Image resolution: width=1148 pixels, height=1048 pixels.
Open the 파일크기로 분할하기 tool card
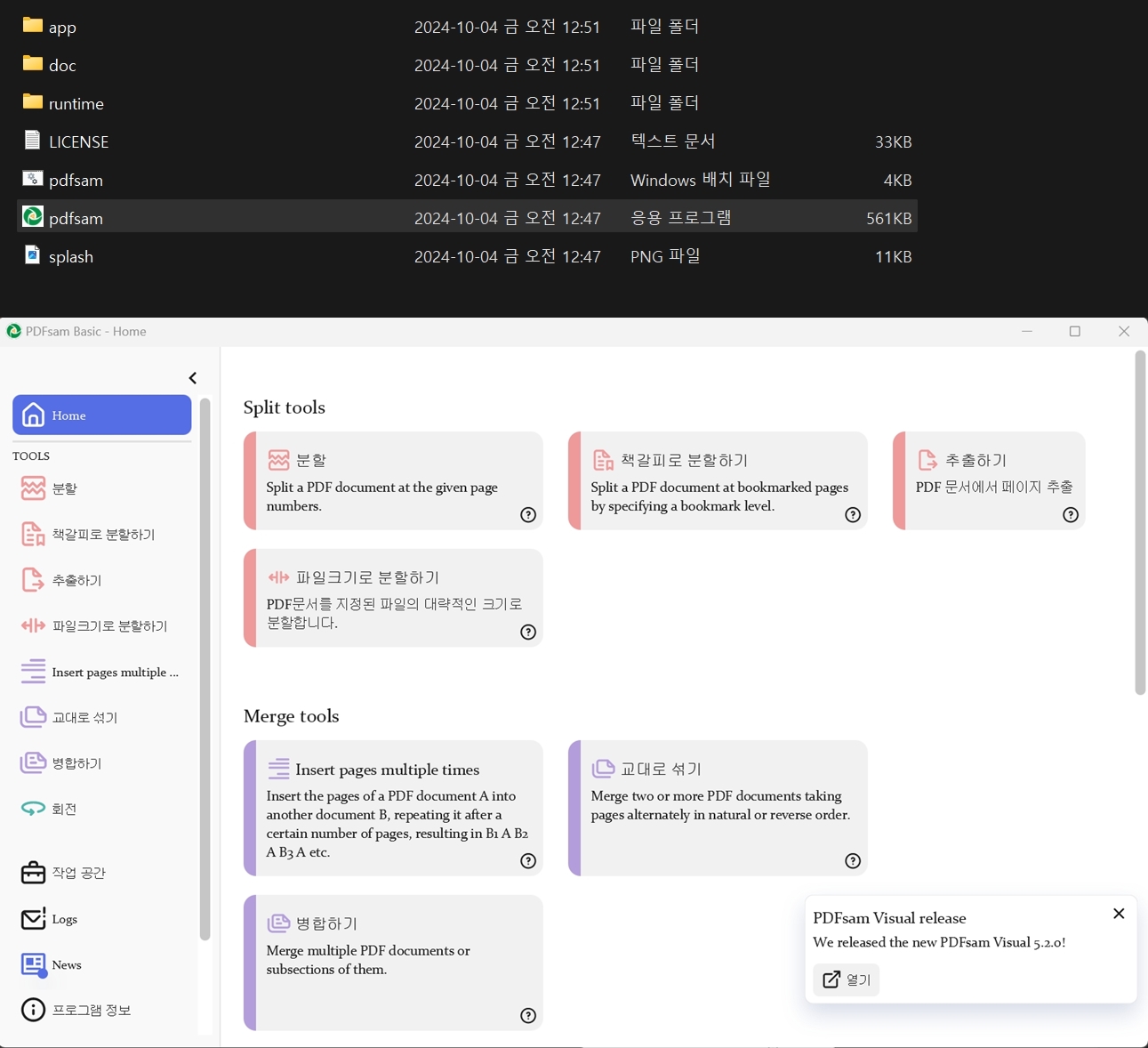pyautogui.click(x=393, y=598)
